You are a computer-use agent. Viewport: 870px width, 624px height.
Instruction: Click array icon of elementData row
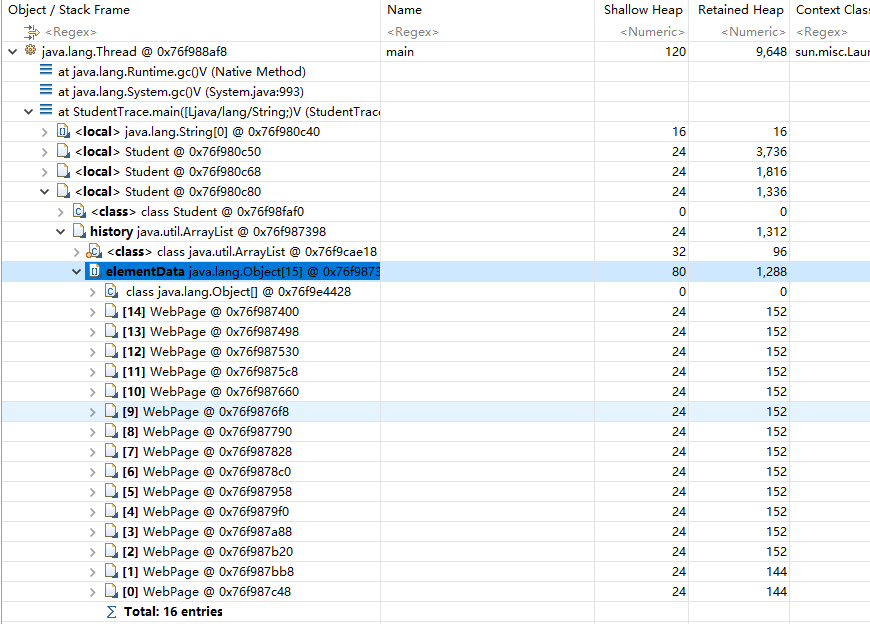95,271
